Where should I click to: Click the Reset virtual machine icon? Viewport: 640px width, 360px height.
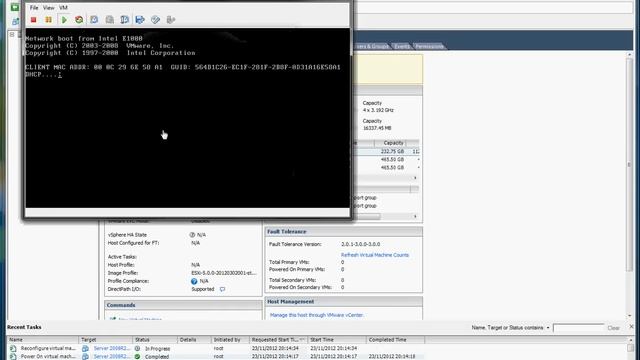(79, 20)
